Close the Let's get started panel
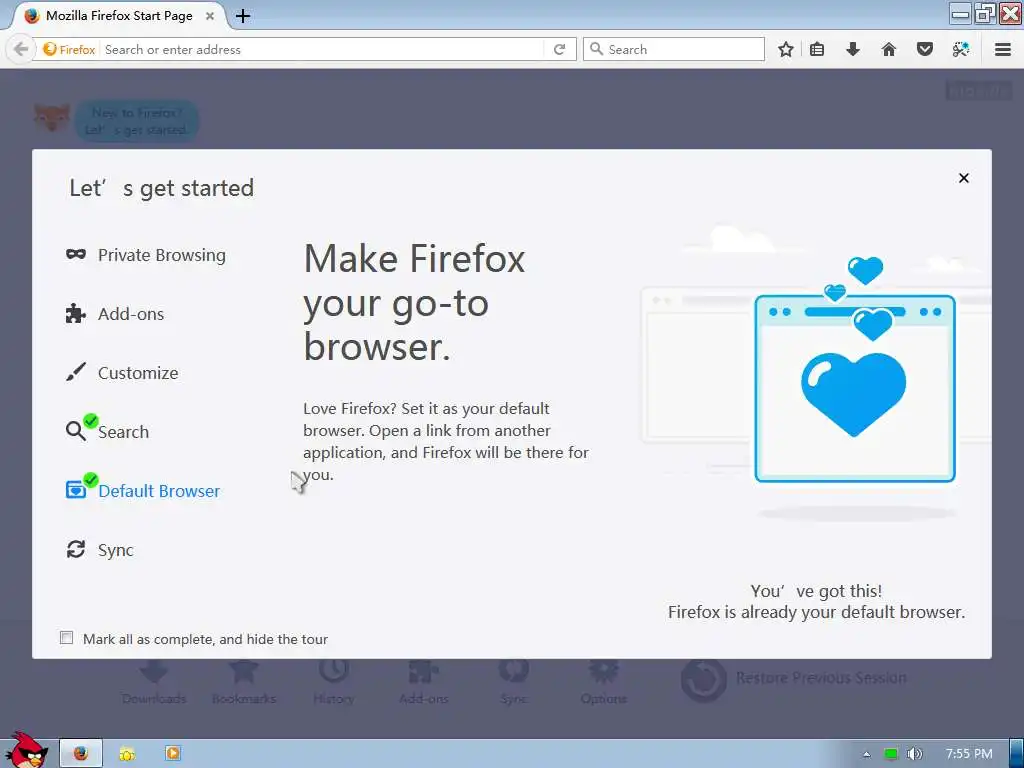Image resolution: width=1024 pixels, height=768 pixels. point(963,178)
